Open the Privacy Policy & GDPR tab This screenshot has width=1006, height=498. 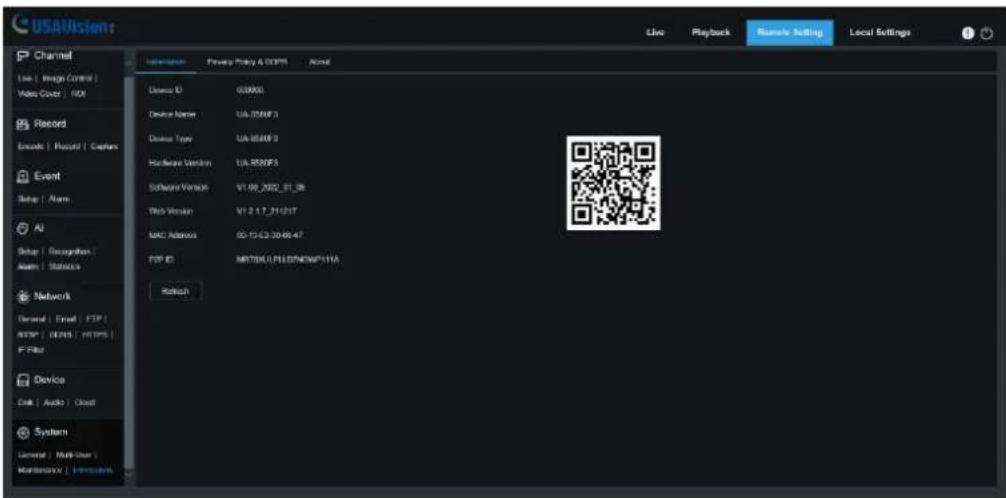coord(246,62)
